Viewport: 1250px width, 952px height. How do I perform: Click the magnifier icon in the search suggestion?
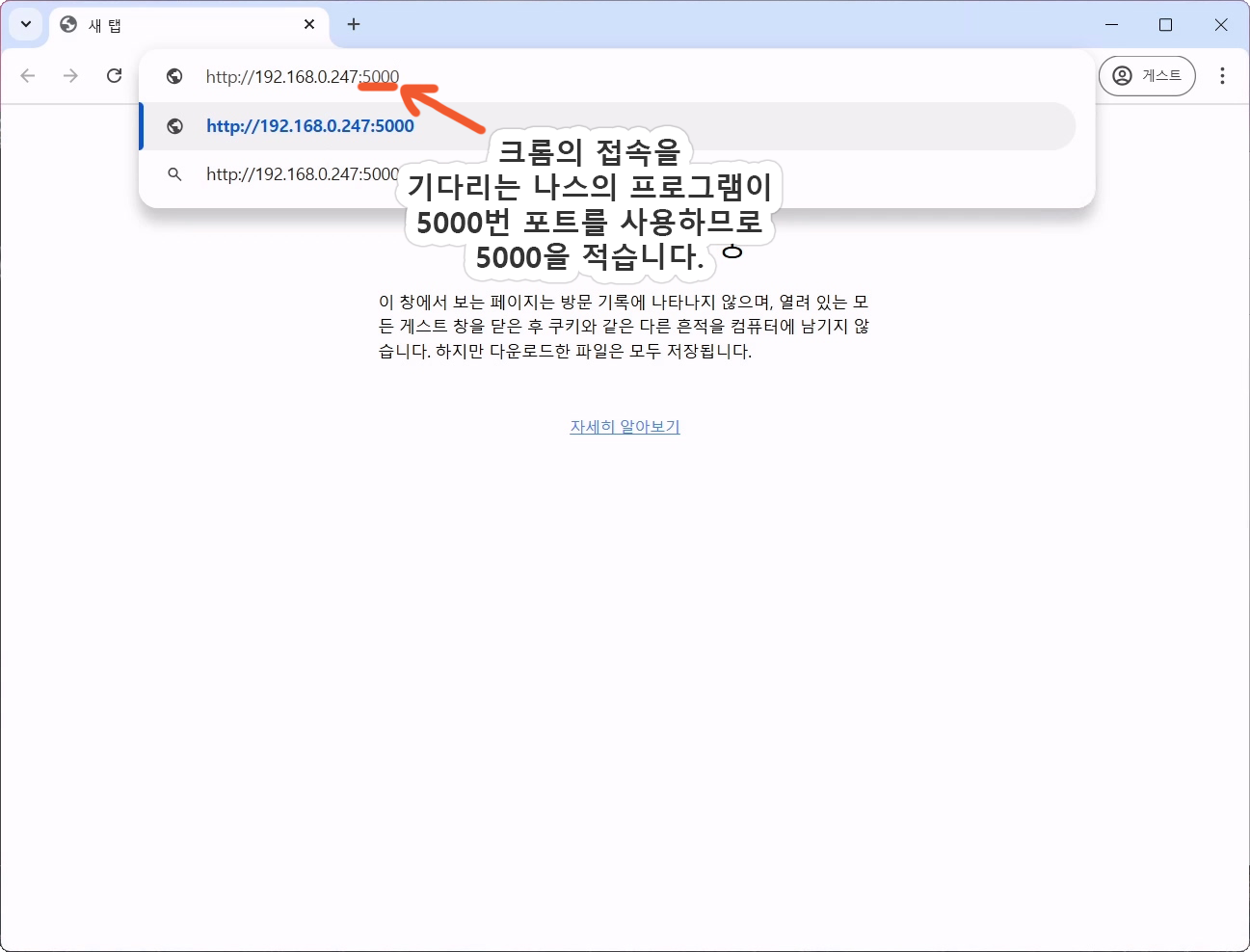pyautogui.click(x=174, y=174)
